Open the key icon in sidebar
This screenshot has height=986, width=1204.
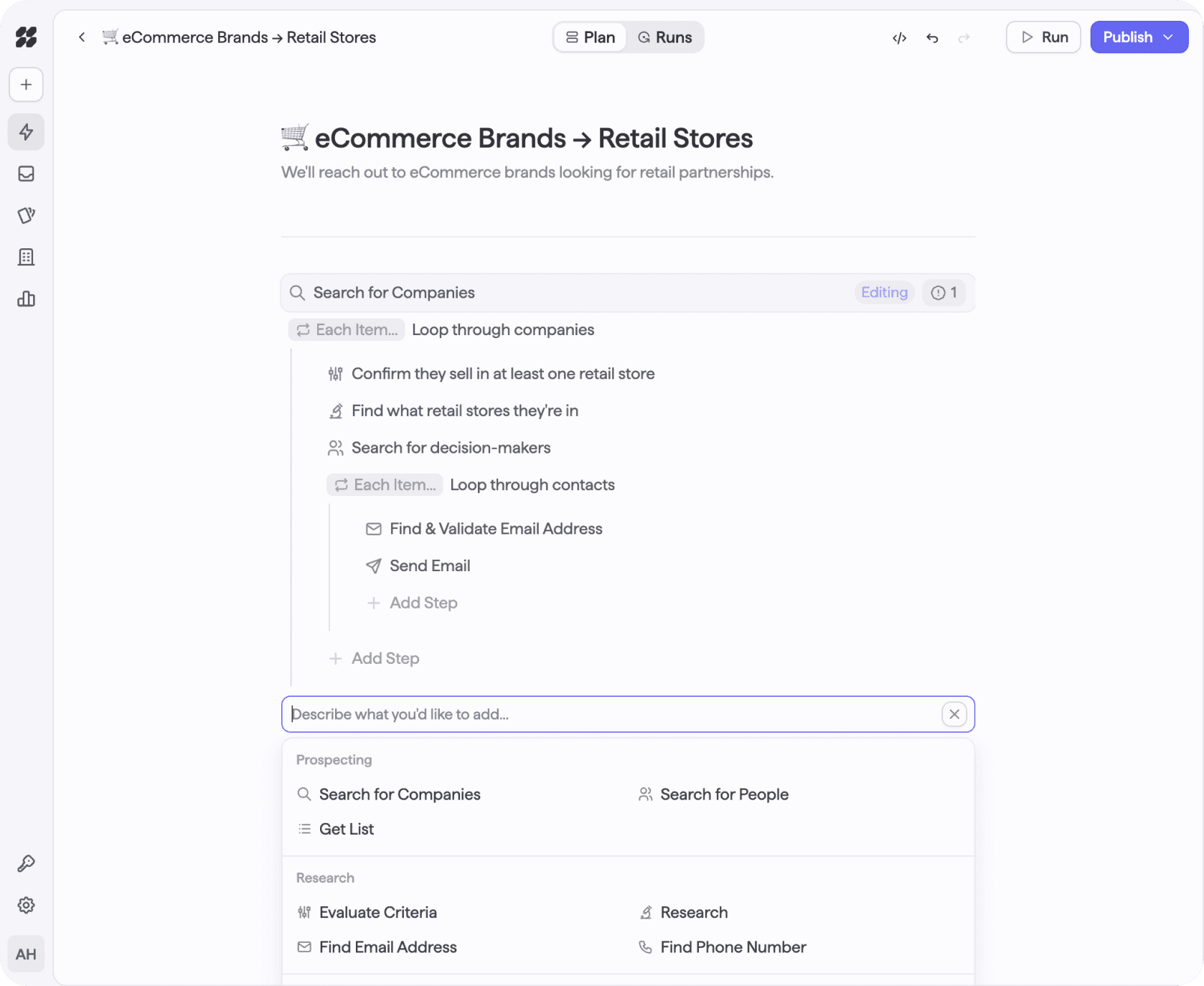click(x=27, y=863)
